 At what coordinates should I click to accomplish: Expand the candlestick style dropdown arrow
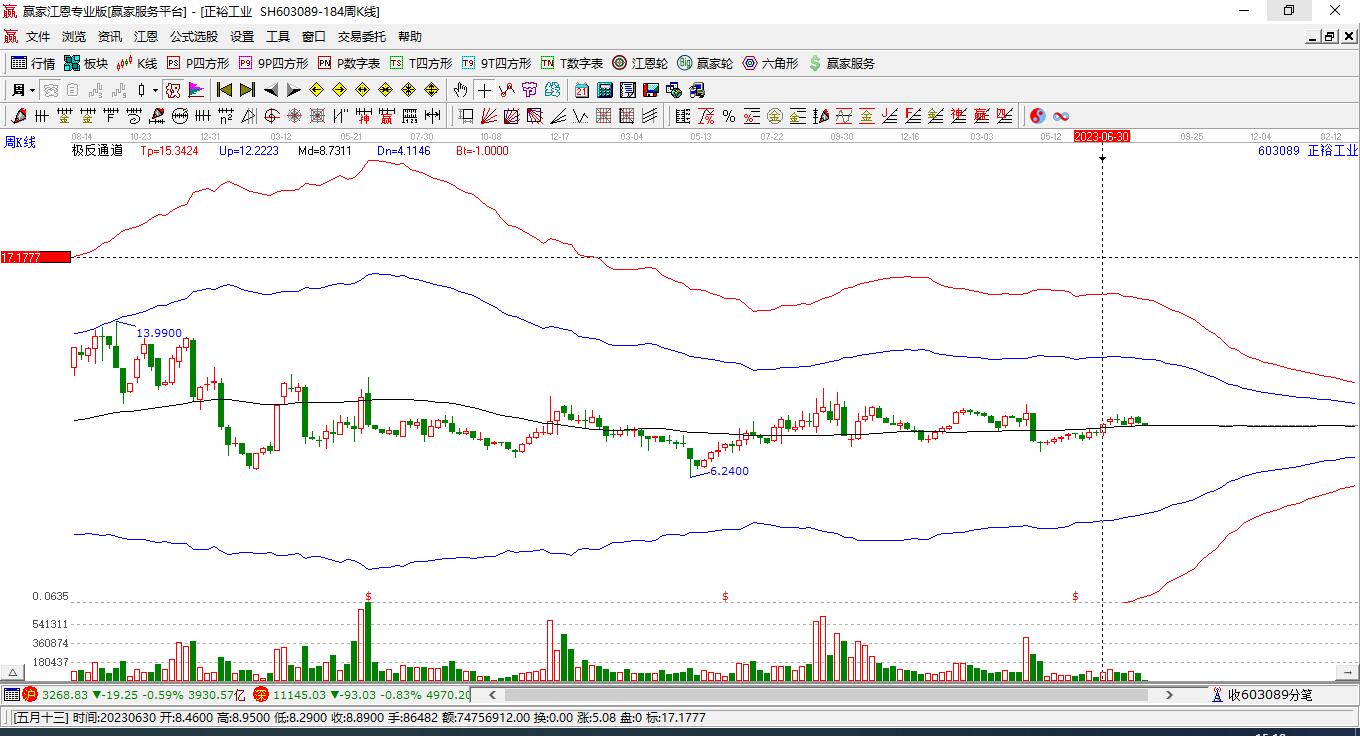tap(155, 90)
